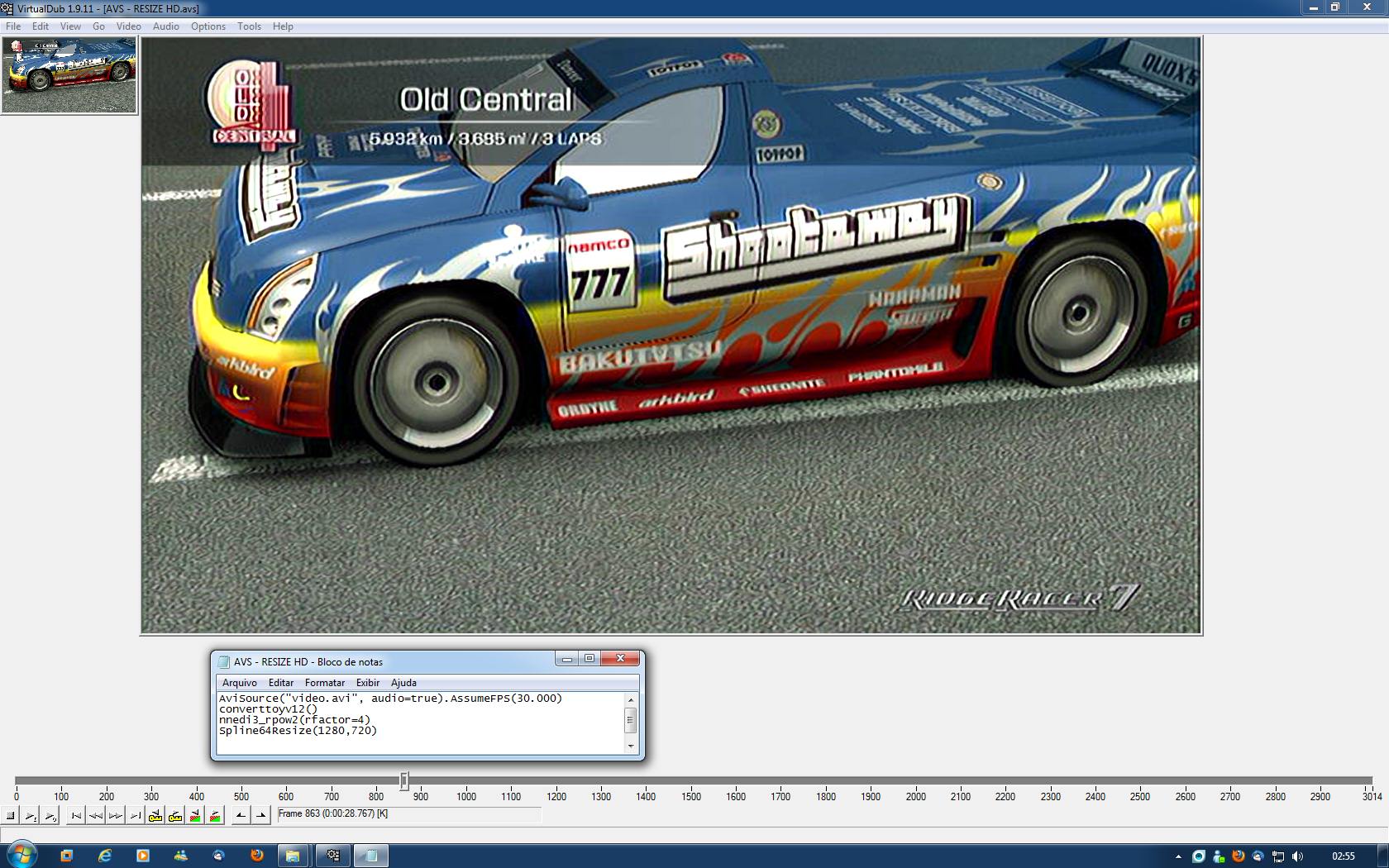
Task: Open Editar menu in Bloco de notas
Action: [x=281, y=683]
